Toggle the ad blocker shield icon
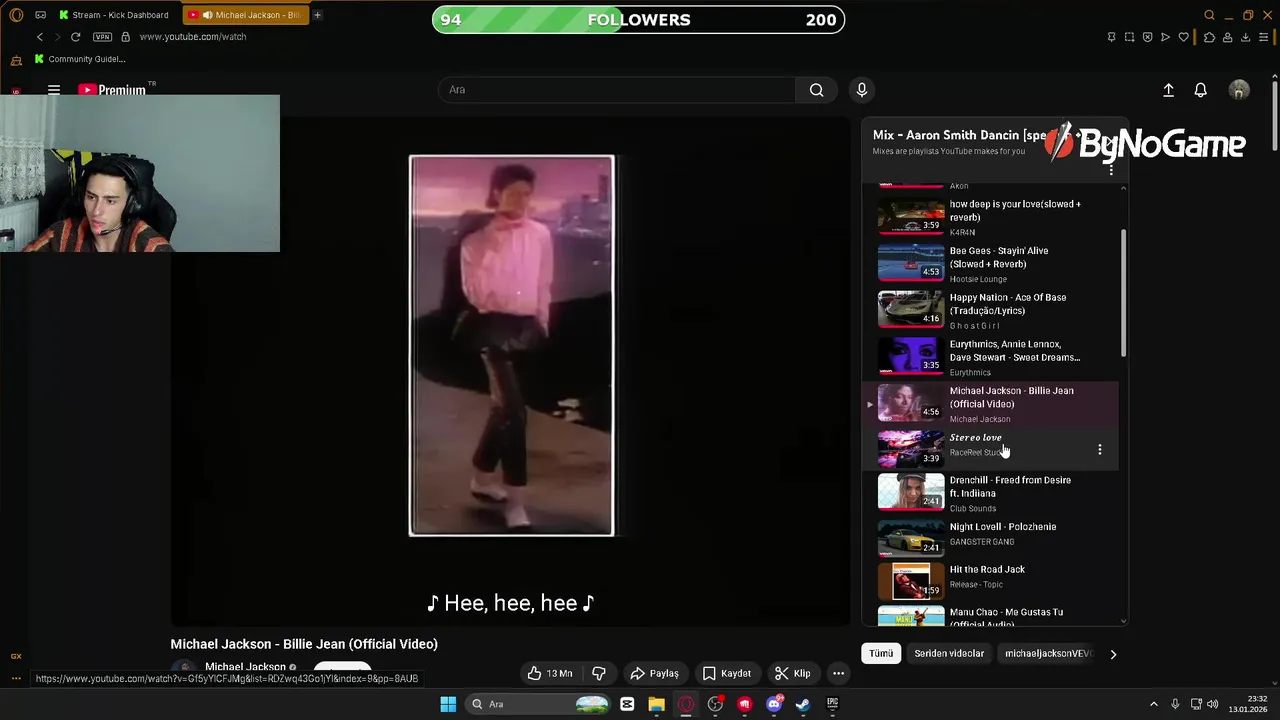 (x=1148, y=37)
